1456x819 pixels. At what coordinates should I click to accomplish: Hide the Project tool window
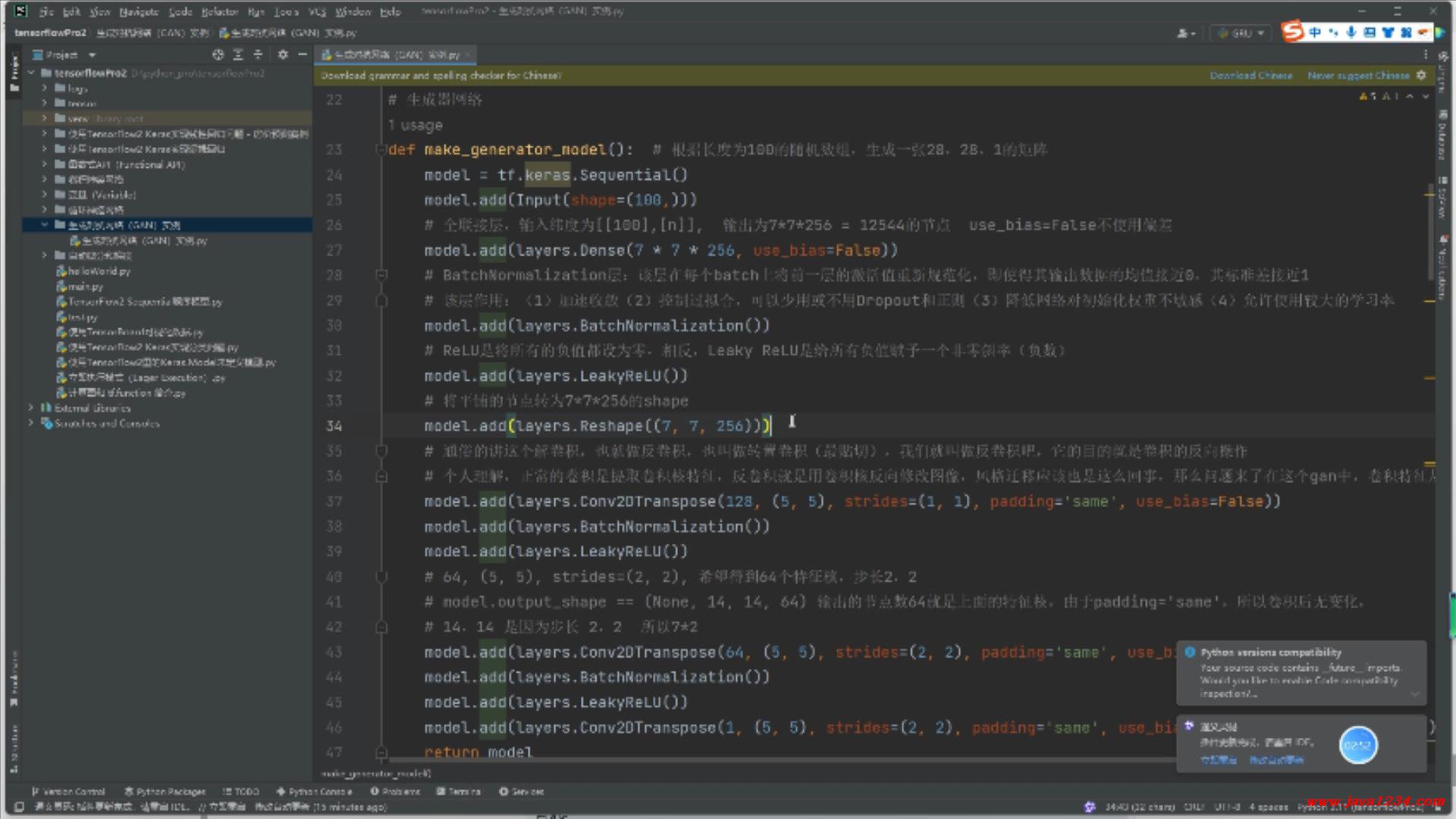point(303,55)
